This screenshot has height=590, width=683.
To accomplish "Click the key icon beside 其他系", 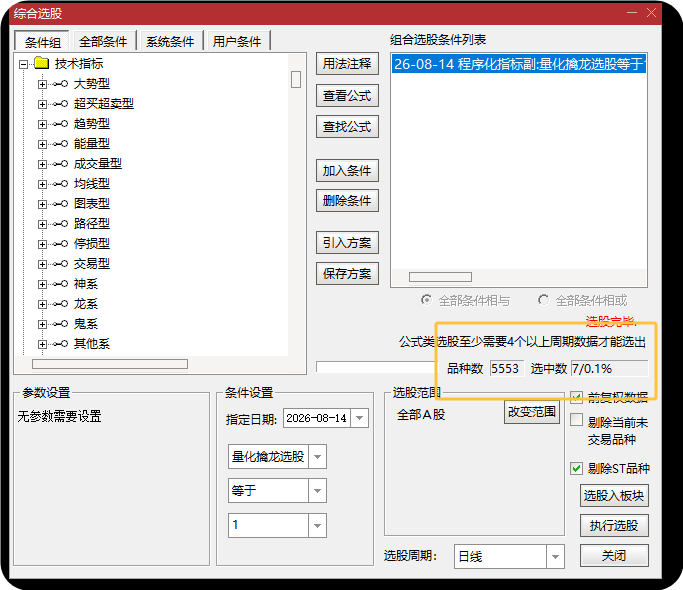I will pyautogui.click(x=61, y=344).
